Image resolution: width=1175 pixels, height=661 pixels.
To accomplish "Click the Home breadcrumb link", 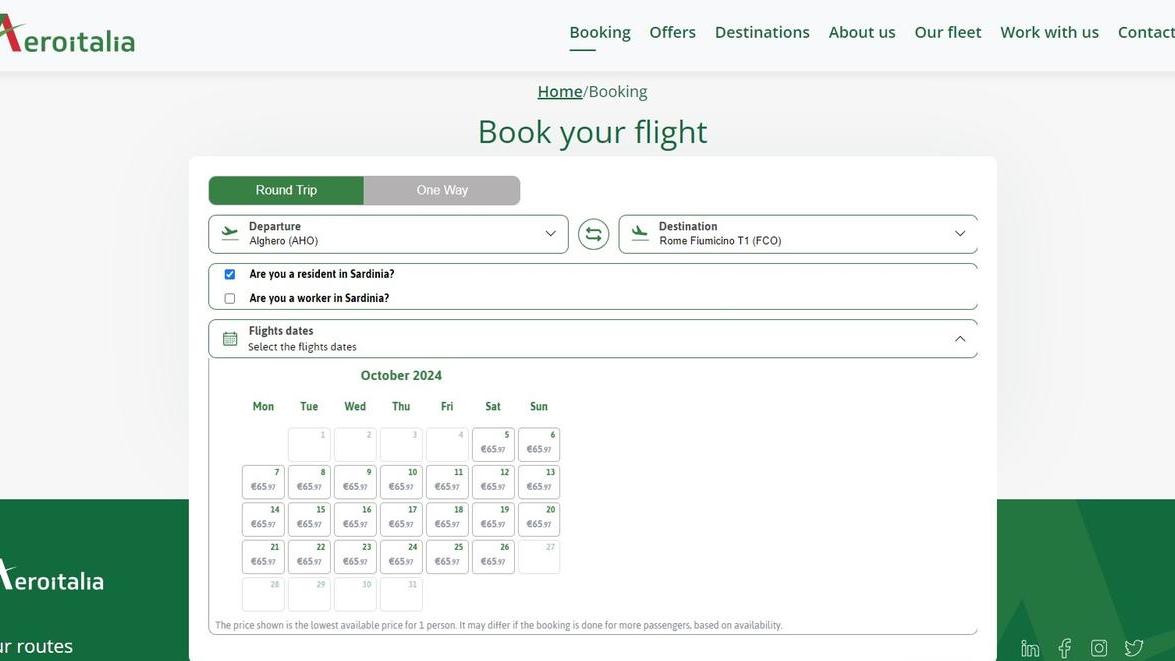I will [559, 92].
